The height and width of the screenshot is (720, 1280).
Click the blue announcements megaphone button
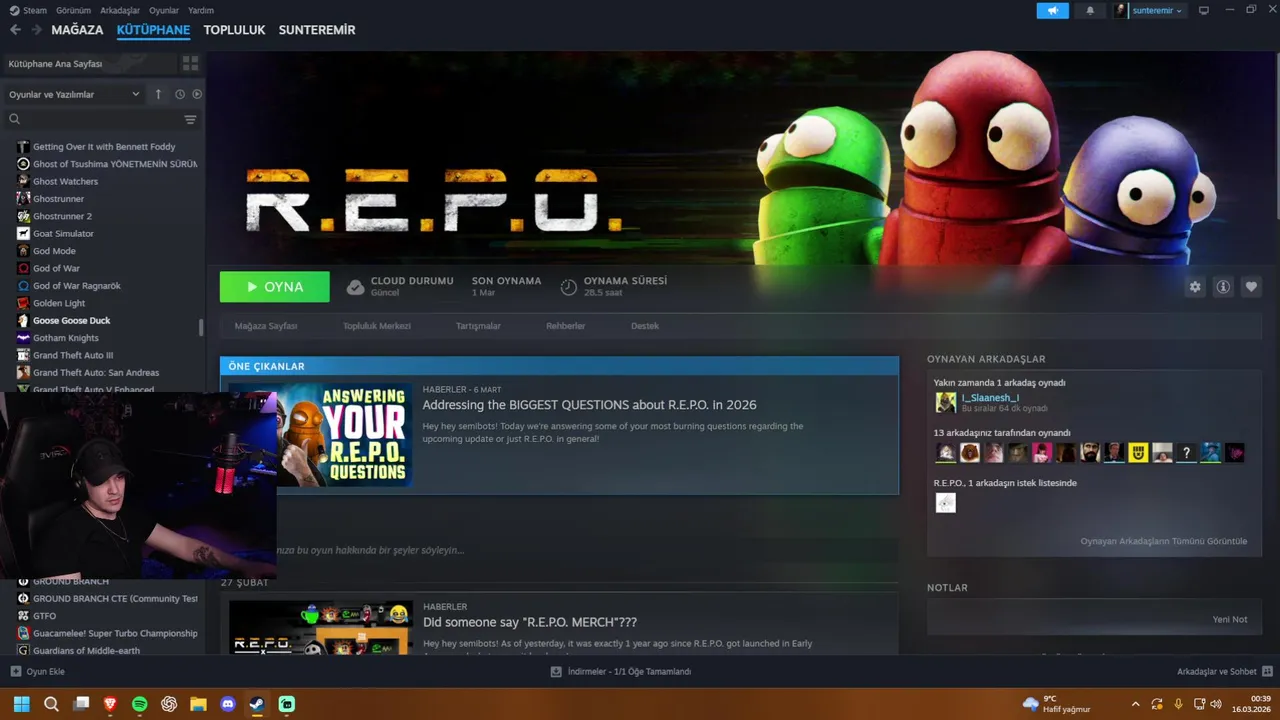(1053, 10)
